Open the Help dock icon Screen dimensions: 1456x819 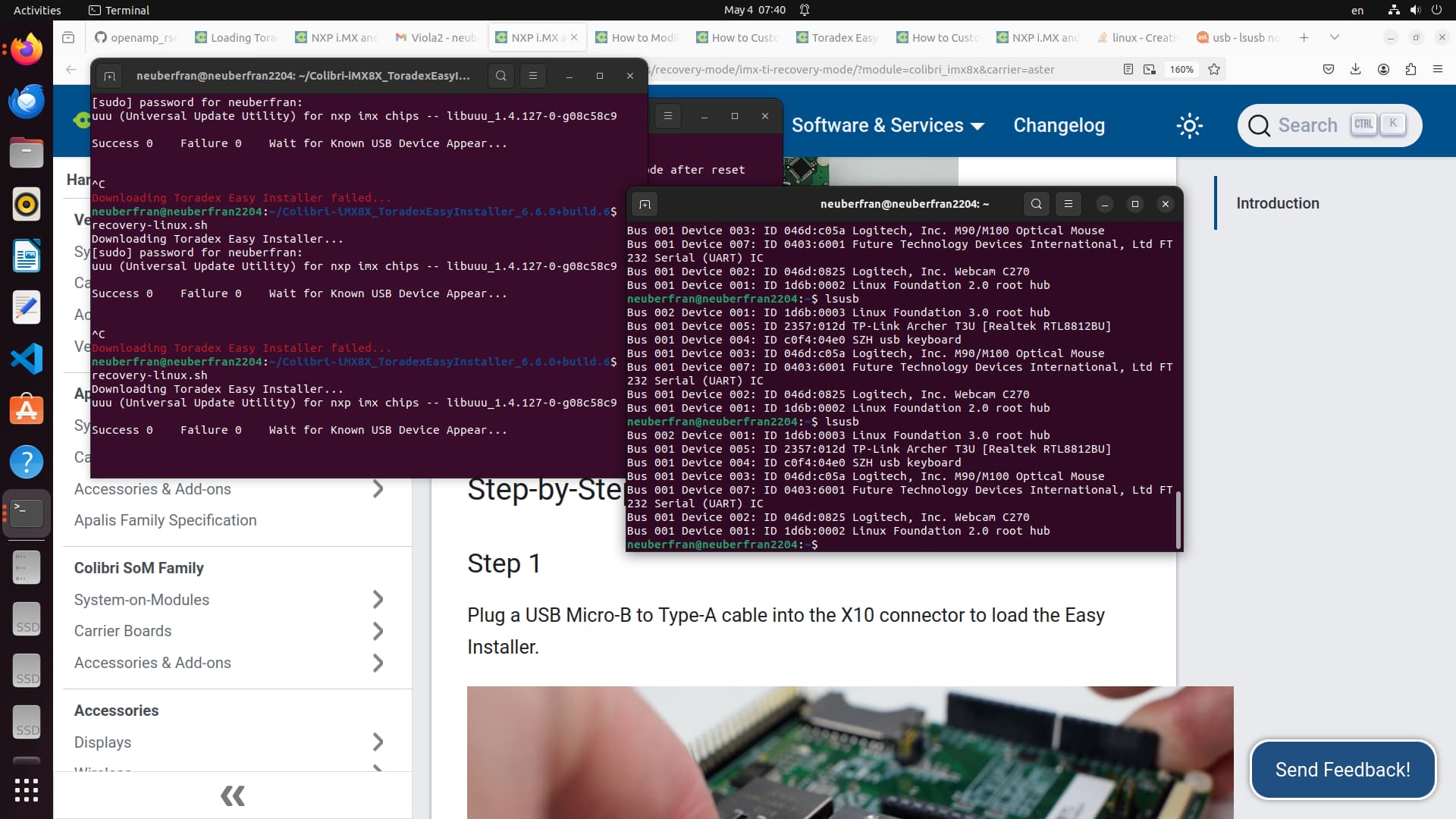coord(27,462)
